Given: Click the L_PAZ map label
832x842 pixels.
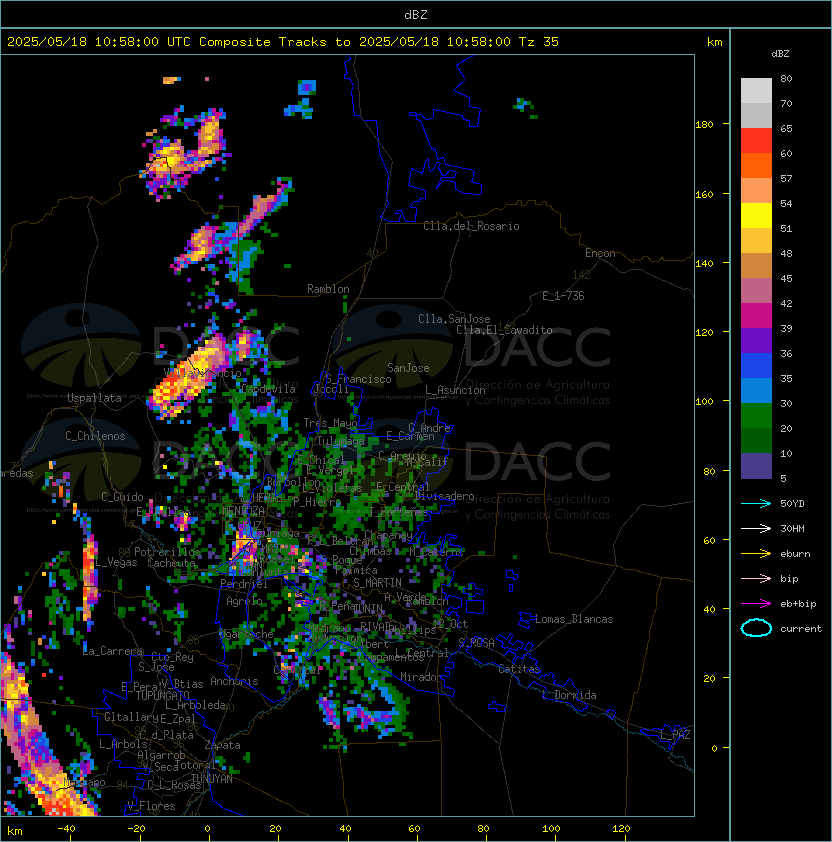Looking at the screenshot, I should coord(675,735).
